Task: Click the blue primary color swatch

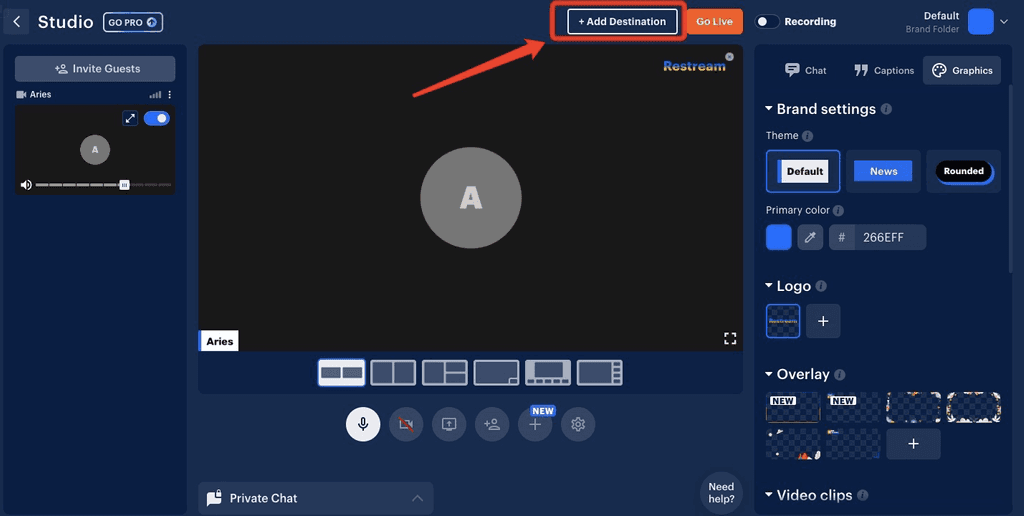Action: pos(779,237)
